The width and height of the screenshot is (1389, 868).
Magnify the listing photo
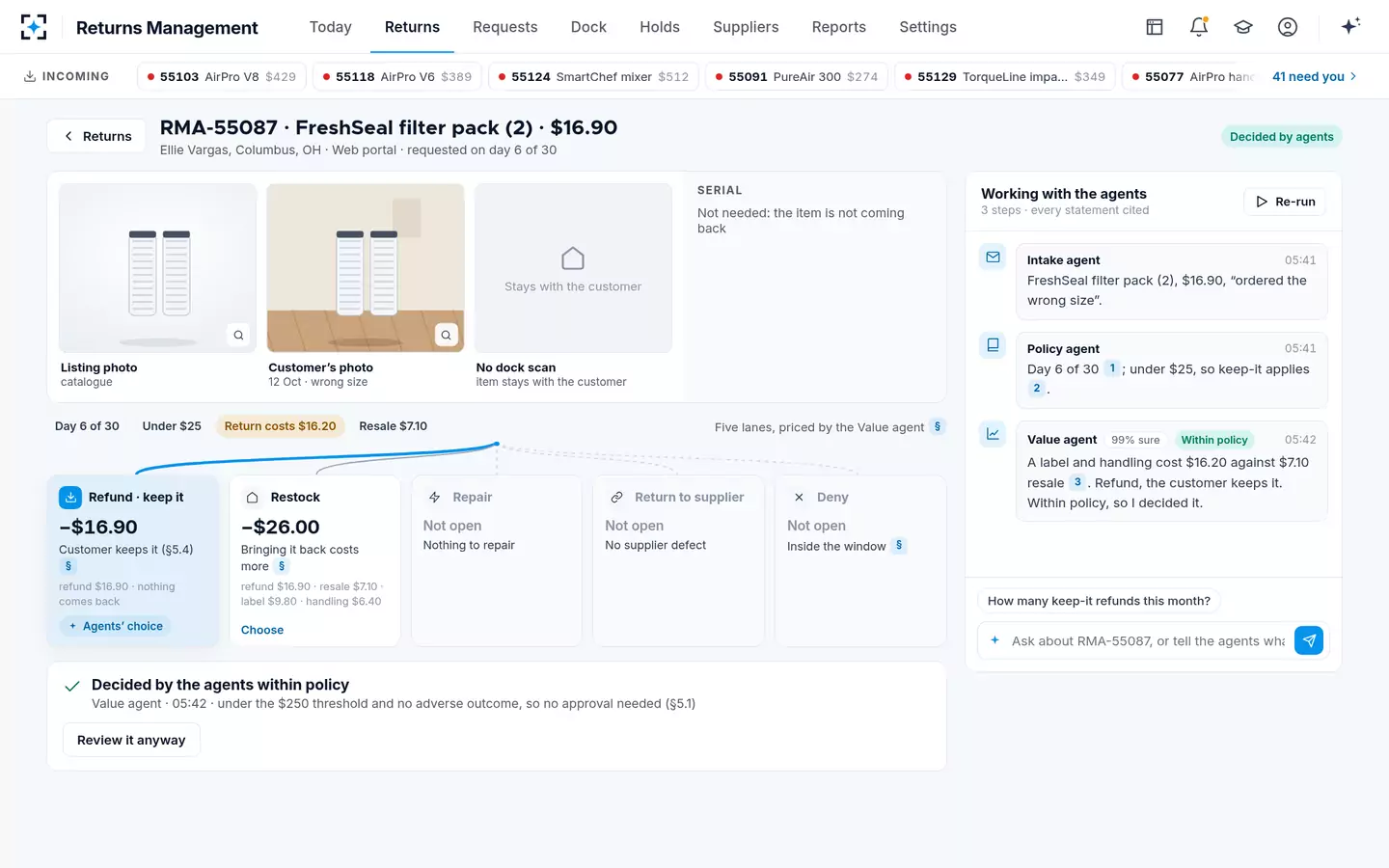238,335
